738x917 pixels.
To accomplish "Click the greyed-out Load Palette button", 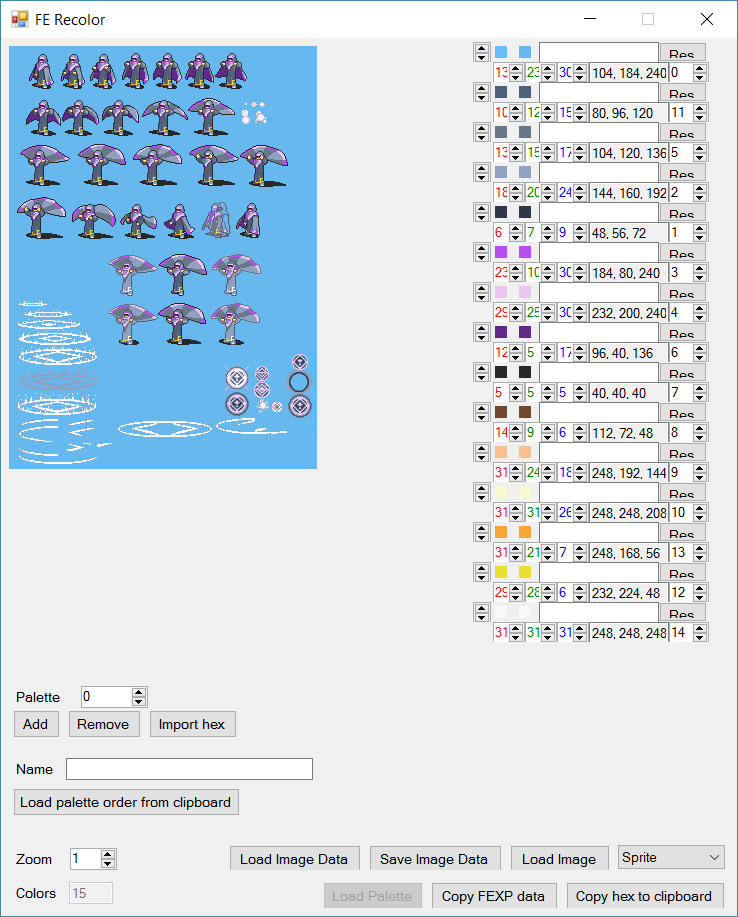I will click(373, 895).
